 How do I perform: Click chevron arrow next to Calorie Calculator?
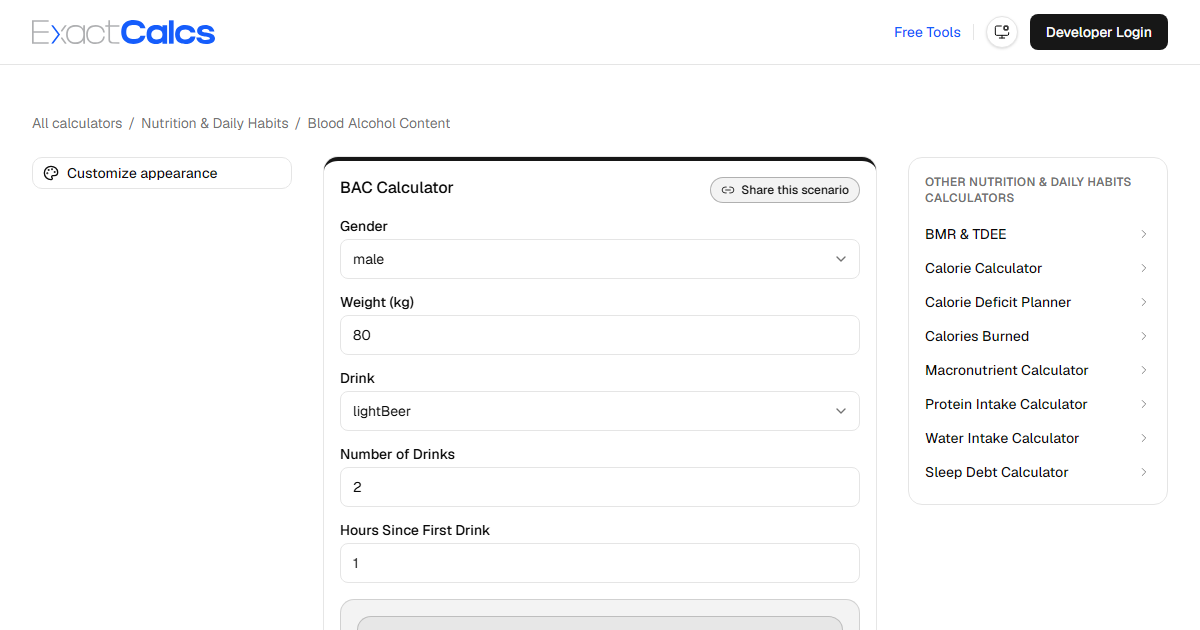pos(1144,268)
